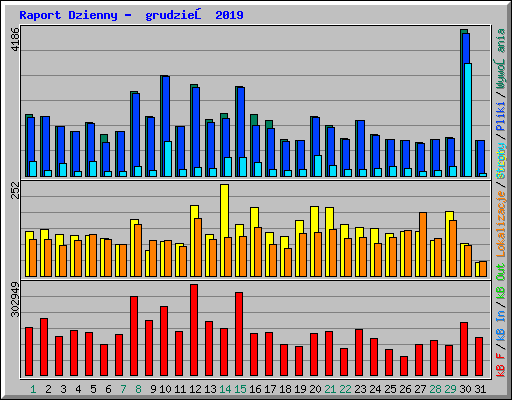
Task: Click day label "1" on the x-axis
Action: [x=33, y=389]
